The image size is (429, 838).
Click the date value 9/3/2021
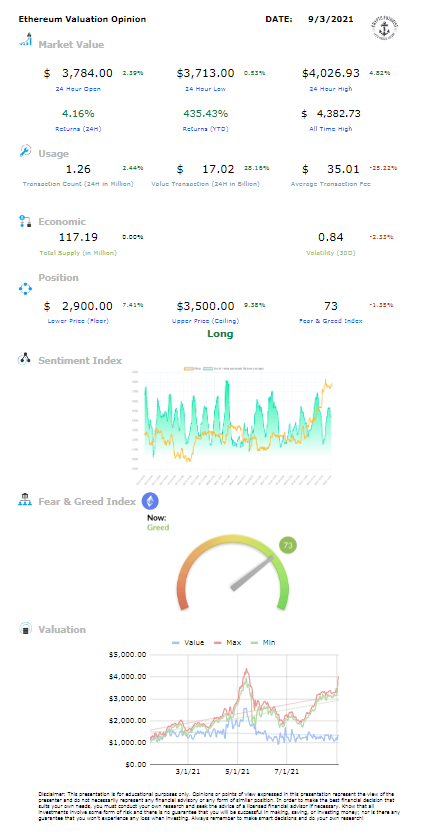pos(331,19)
